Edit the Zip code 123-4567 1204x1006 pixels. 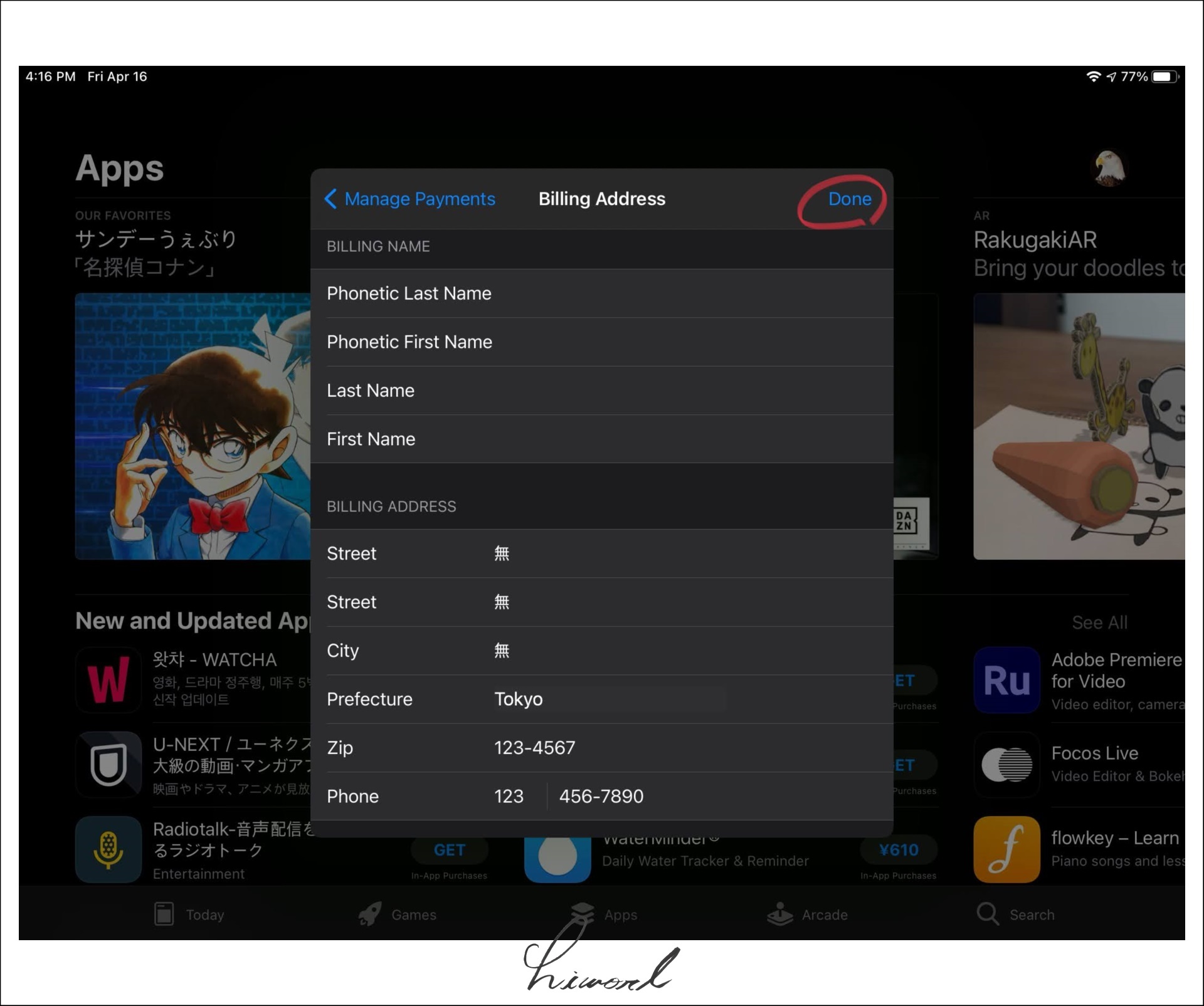point(602,748)
